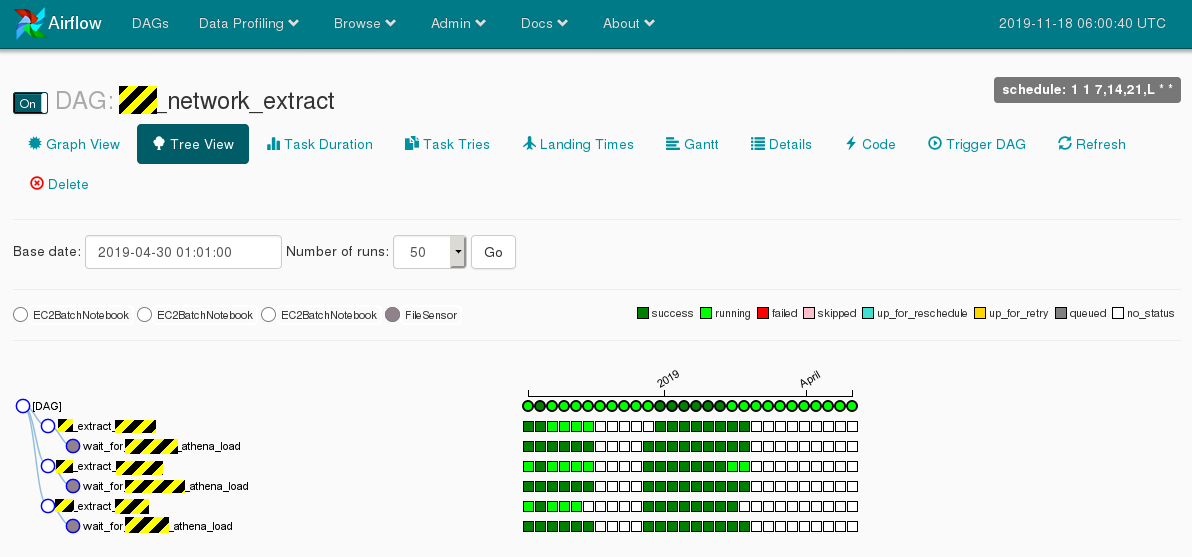Screen dimensions: 1192x557
Task: Collapse the [DAG] root tree node
Action: pos(23,407)
